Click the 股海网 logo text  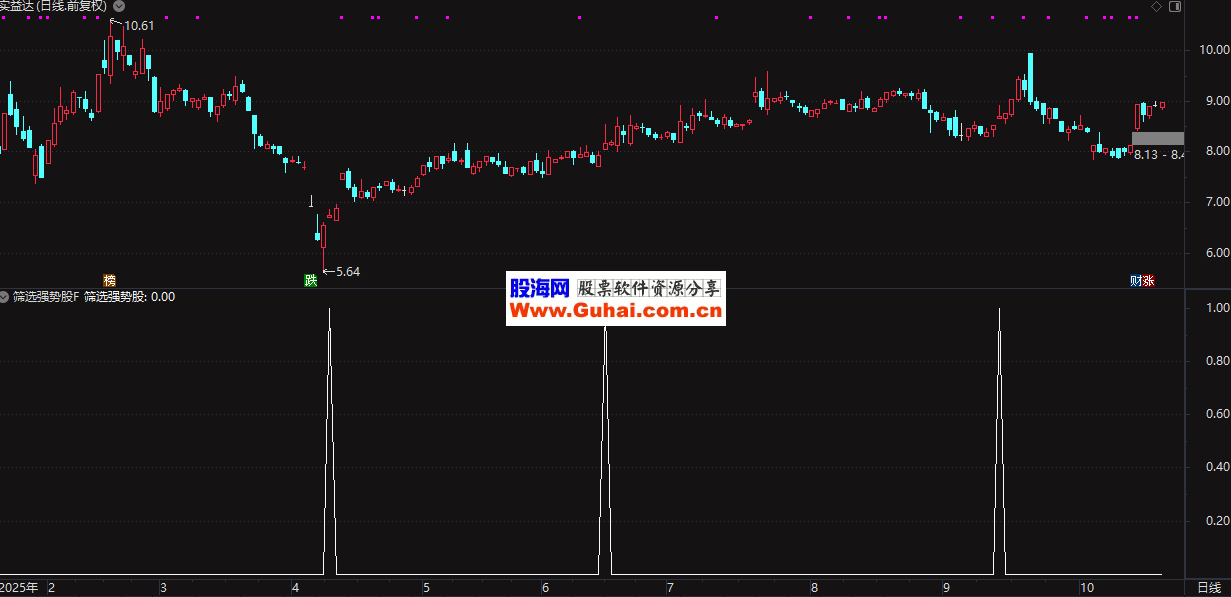(540, 289)
